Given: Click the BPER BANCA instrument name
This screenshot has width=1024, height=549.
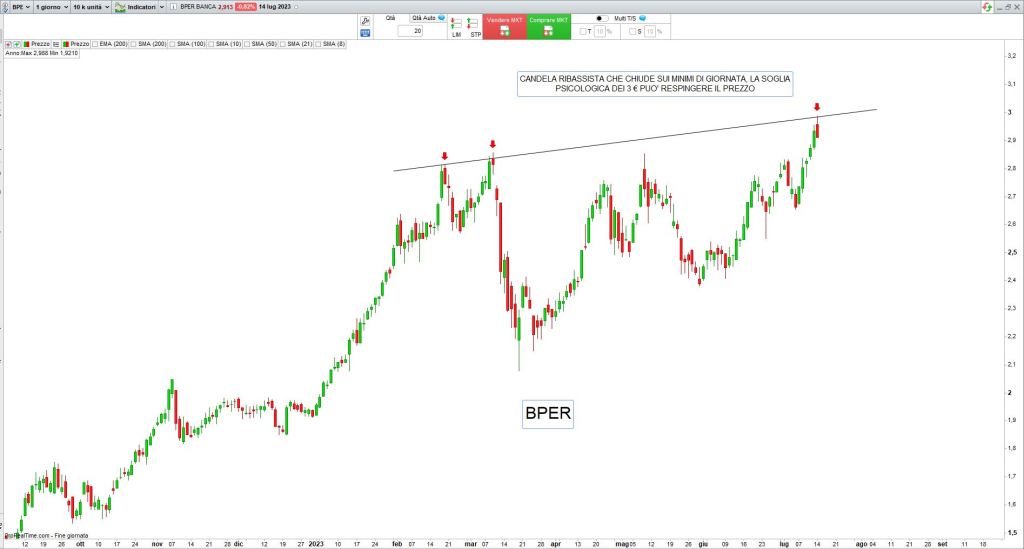Looking at the screenshot, I should [198, 7].
